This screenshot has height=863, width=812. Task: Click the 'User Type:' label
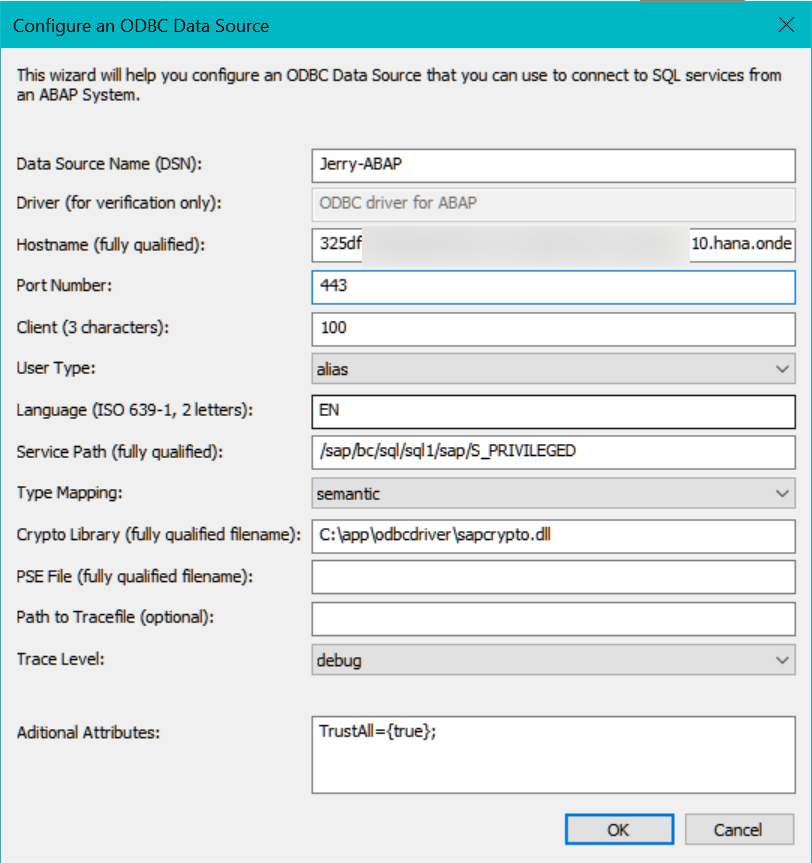click(56, 368)
